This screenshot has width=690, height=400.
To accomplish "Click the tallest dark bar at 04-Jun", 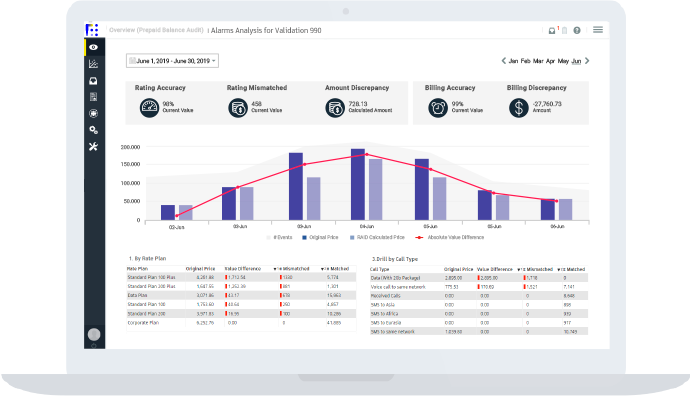I will tap(358, 184).
